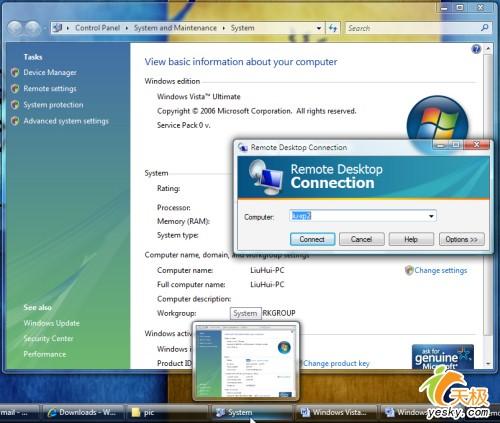Switch to Downloads taskbar button

point(83,413)
